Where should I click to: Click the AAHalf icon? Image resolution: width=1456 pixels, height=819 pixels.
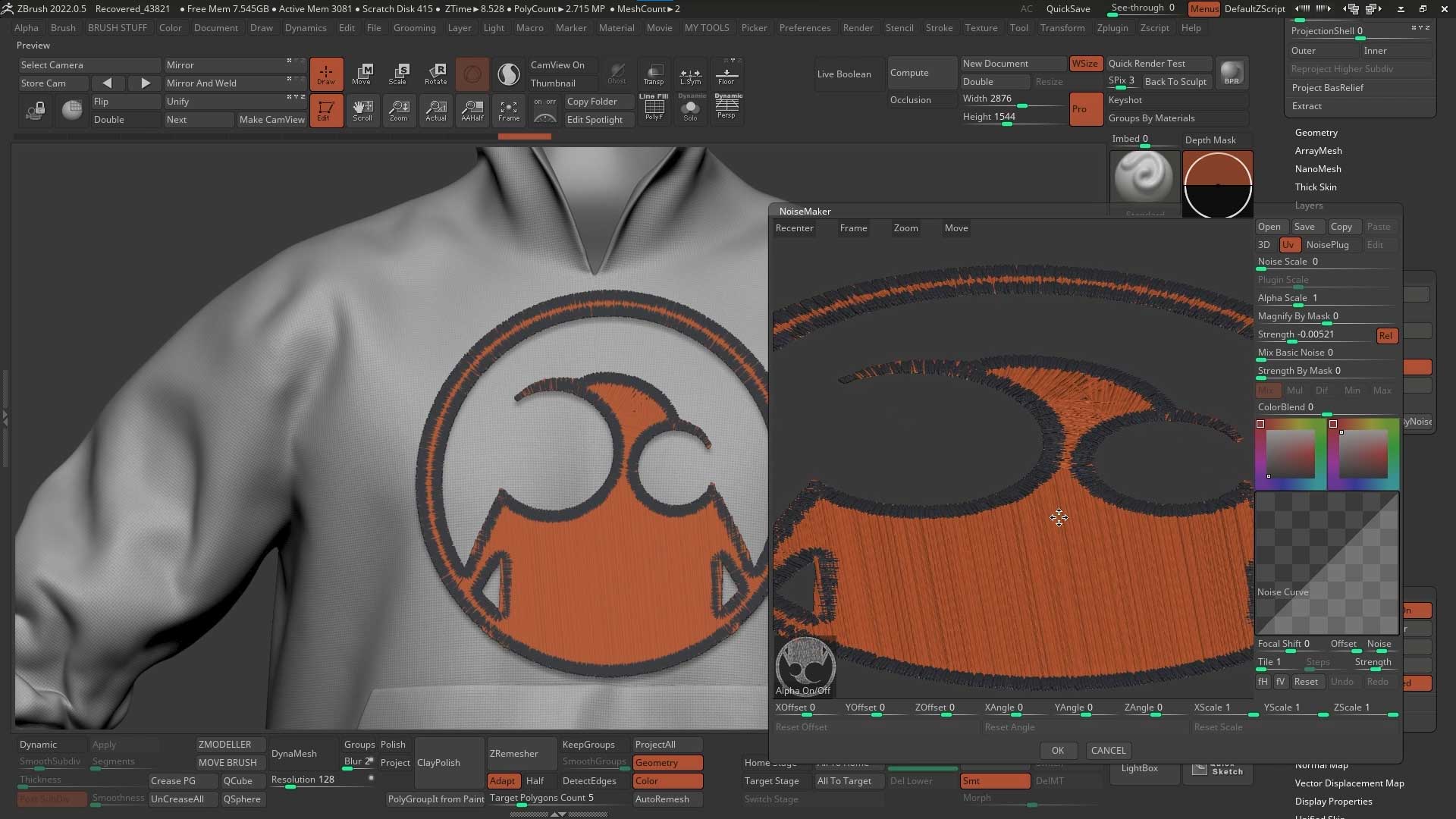(x=472, y=110)
